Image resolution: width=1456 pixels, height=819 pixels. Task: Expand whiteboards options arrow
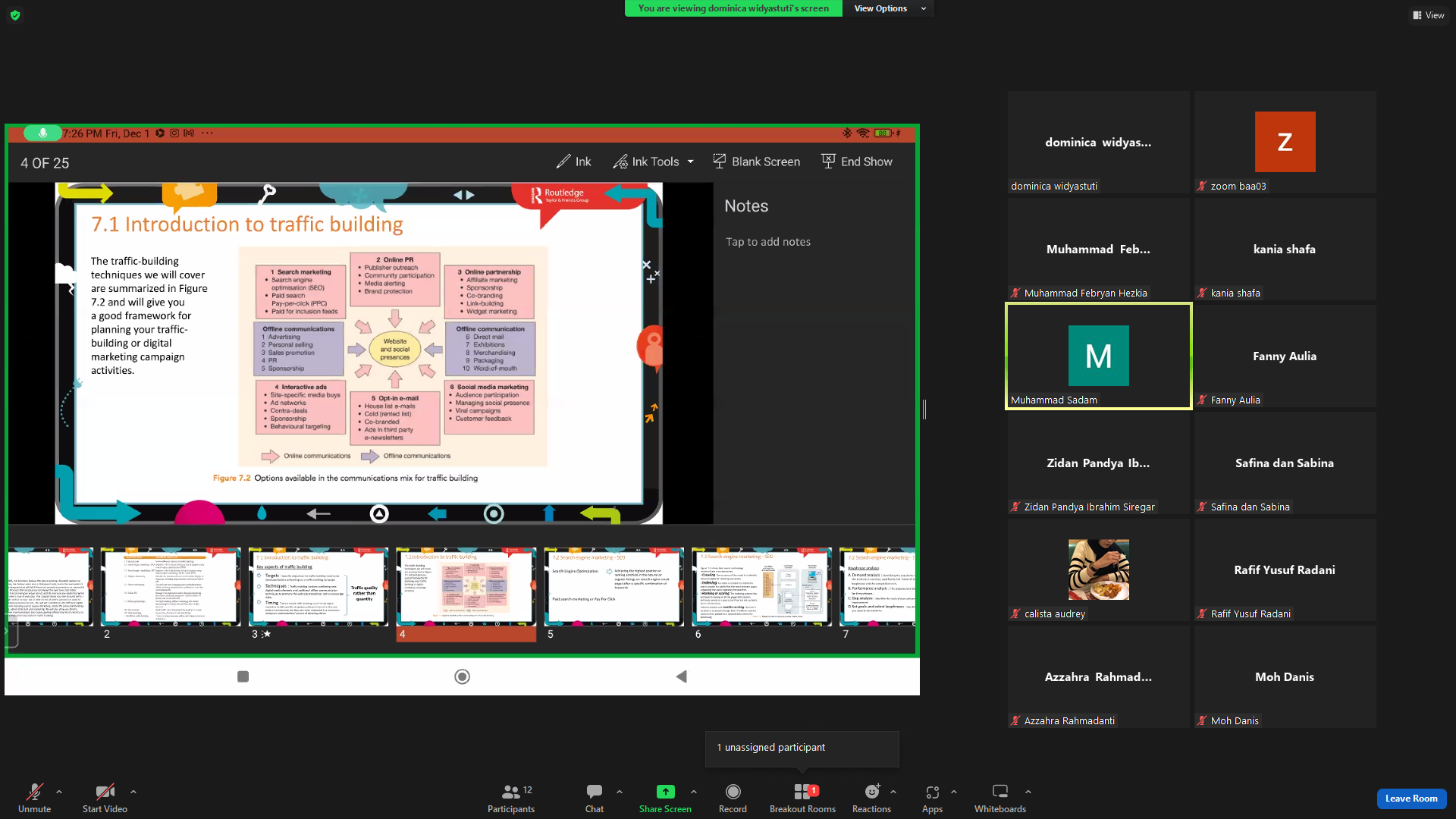1028,792
